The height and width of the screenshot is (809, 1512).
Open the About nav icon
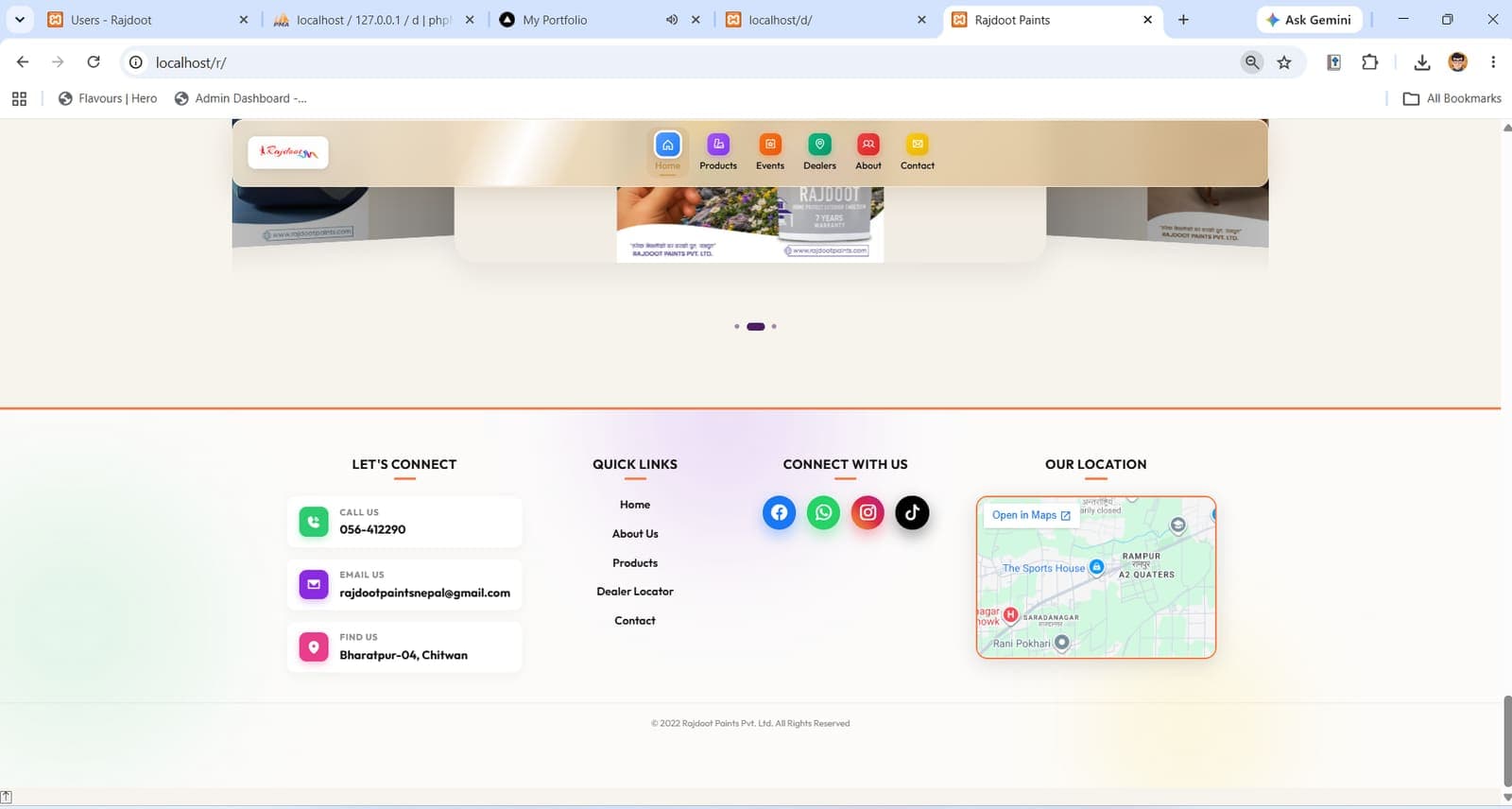pyautogui.click(x=868, y=144)
